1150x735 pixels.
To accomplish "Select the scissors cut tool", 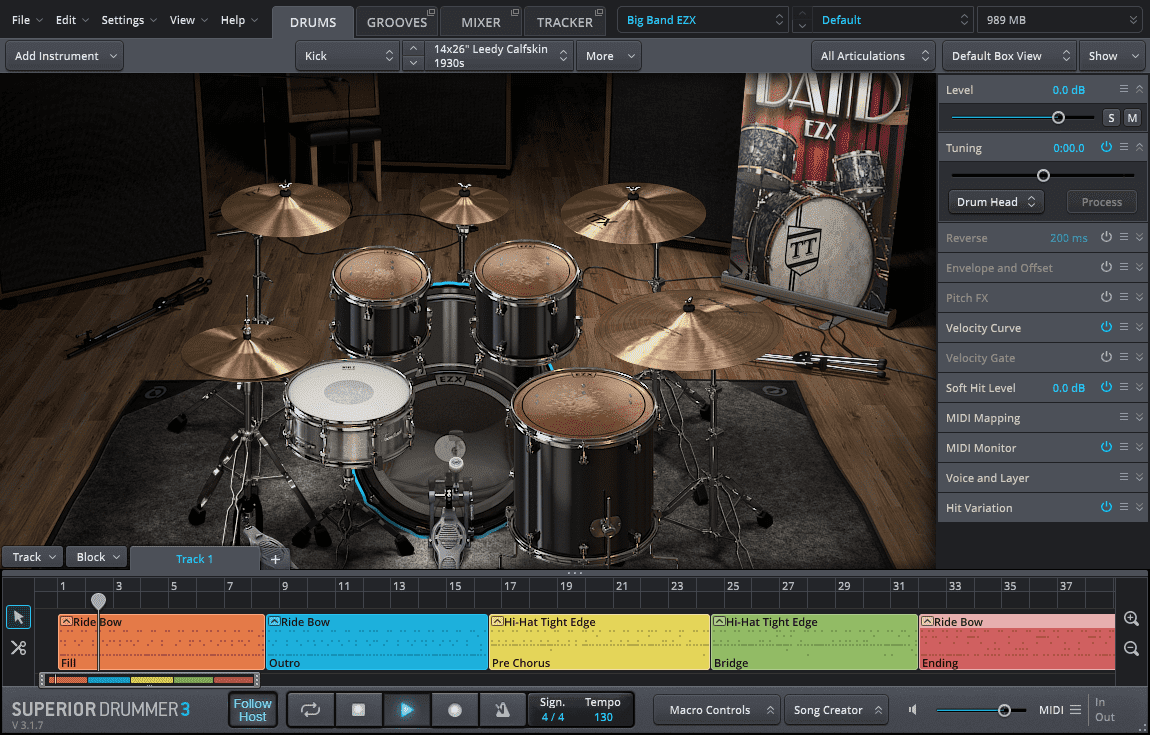I will click(x=18, y=648).
